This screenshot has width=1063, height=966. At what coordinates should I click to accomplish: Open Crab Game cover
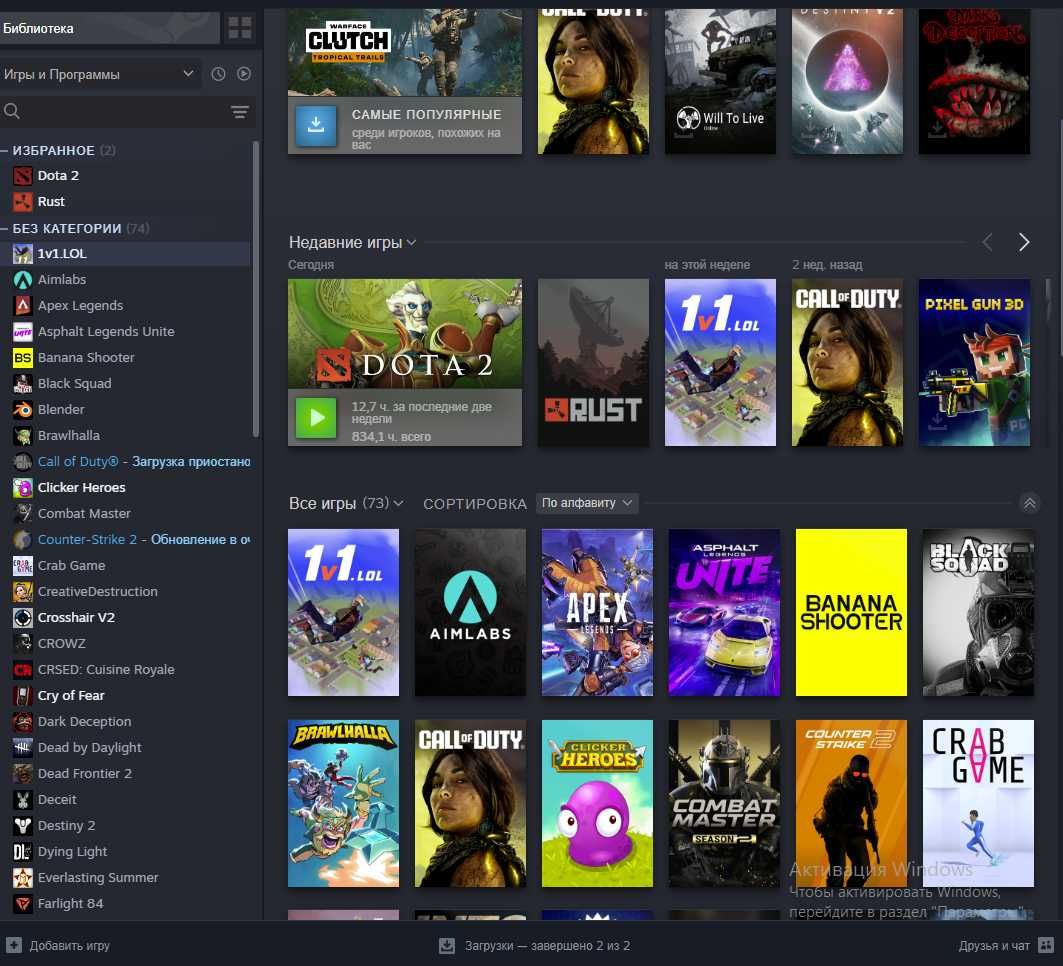(x=978, y=803)
